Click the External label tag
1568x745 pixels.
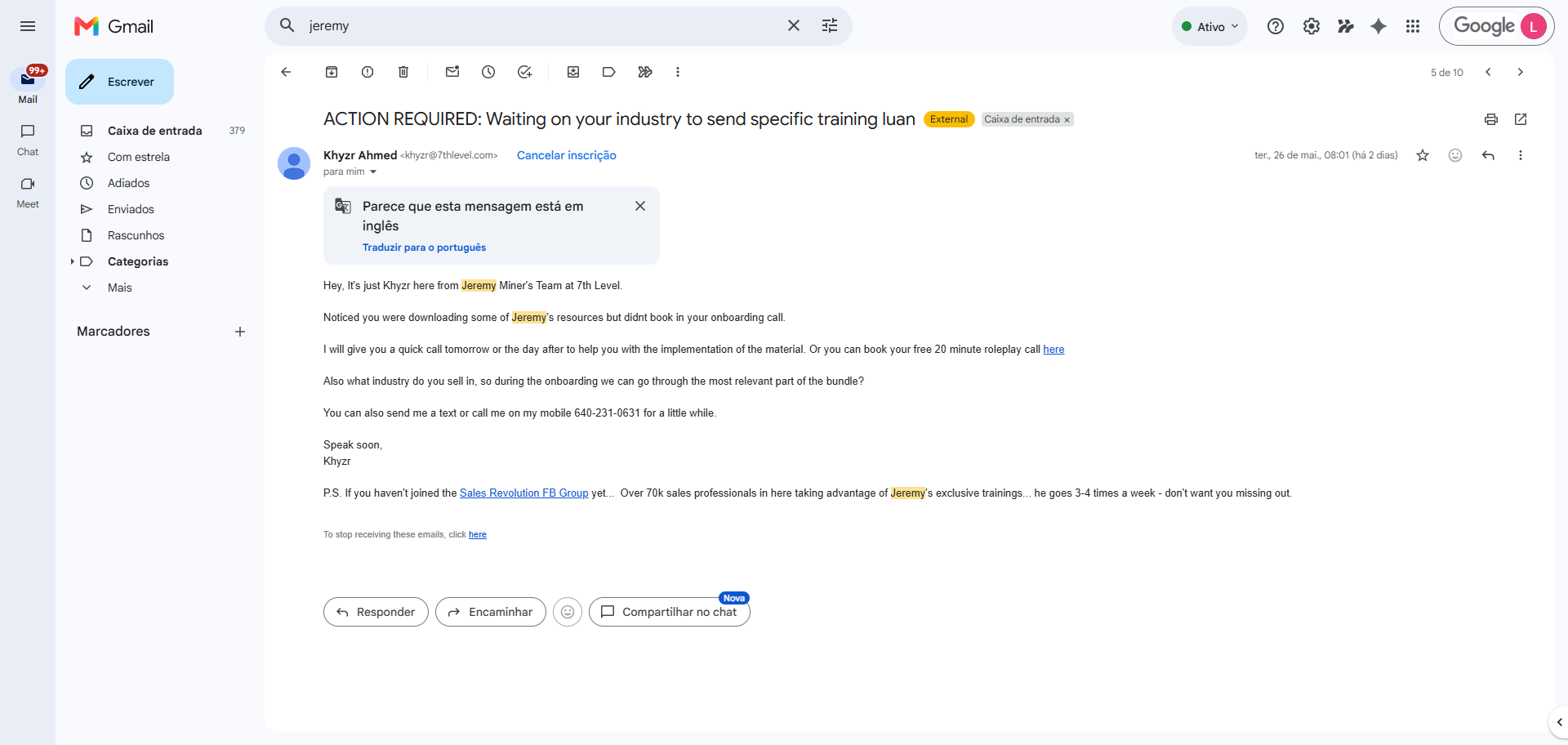(x=949, y=119)
